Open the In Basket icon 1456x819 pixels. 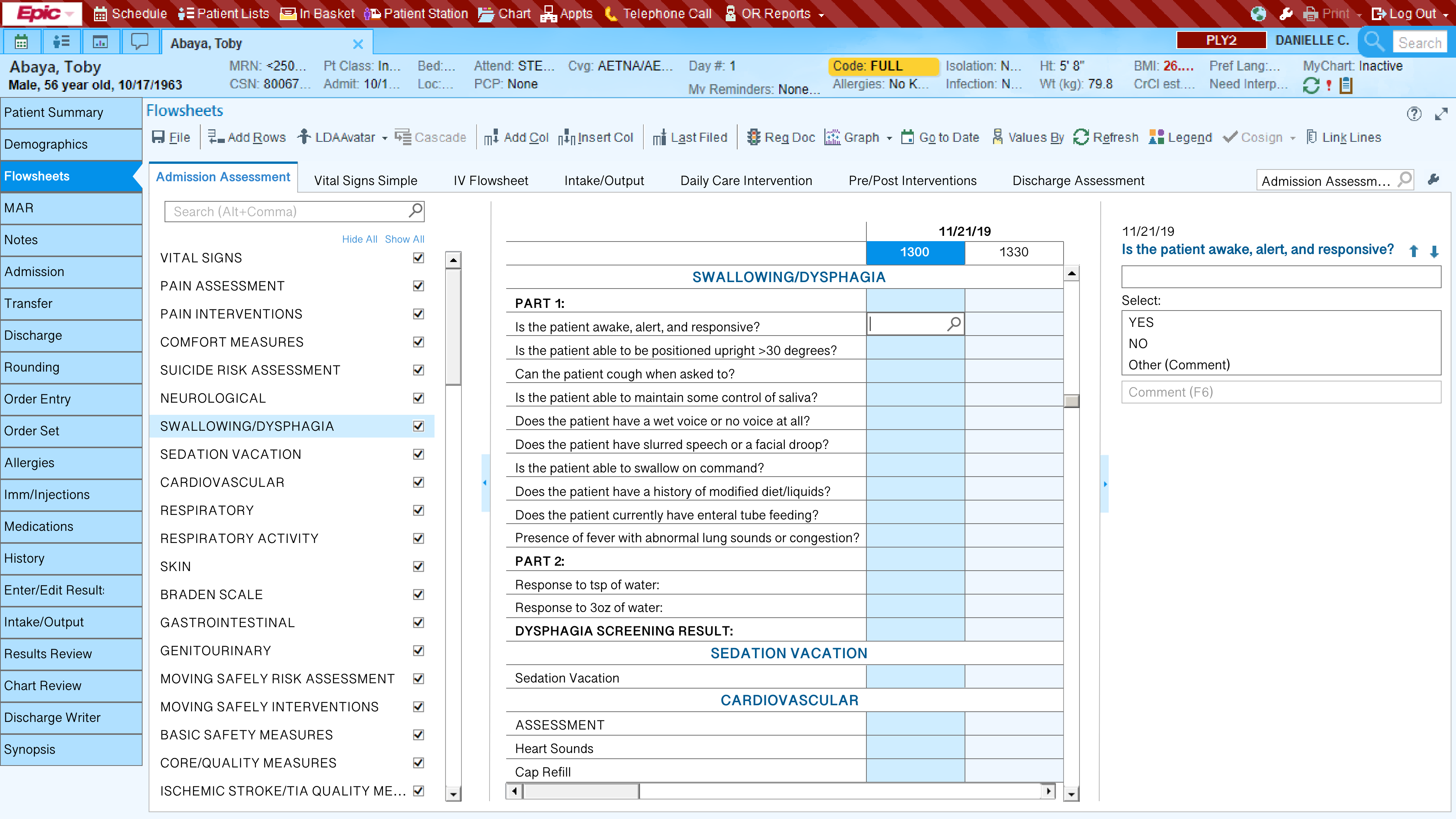tap(288, 14)
